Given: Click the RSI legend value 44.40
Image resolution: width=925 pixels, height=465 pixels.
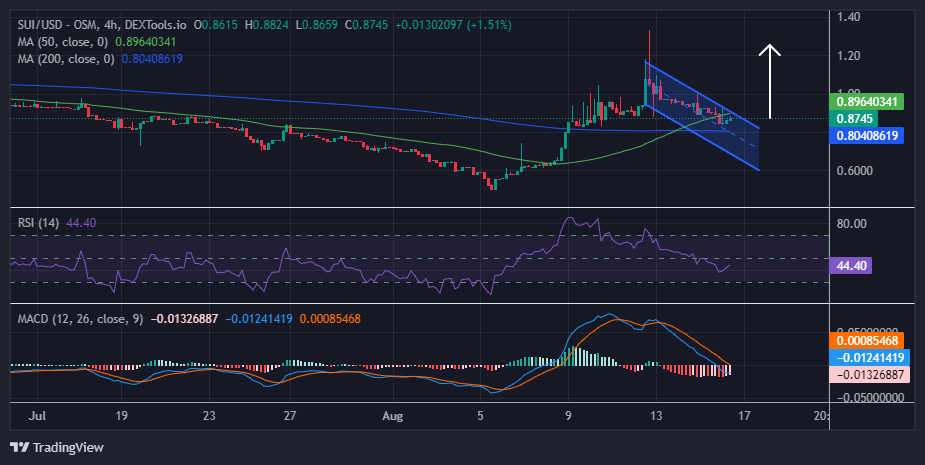Looking at the screenshot, I should coord(81,223).
